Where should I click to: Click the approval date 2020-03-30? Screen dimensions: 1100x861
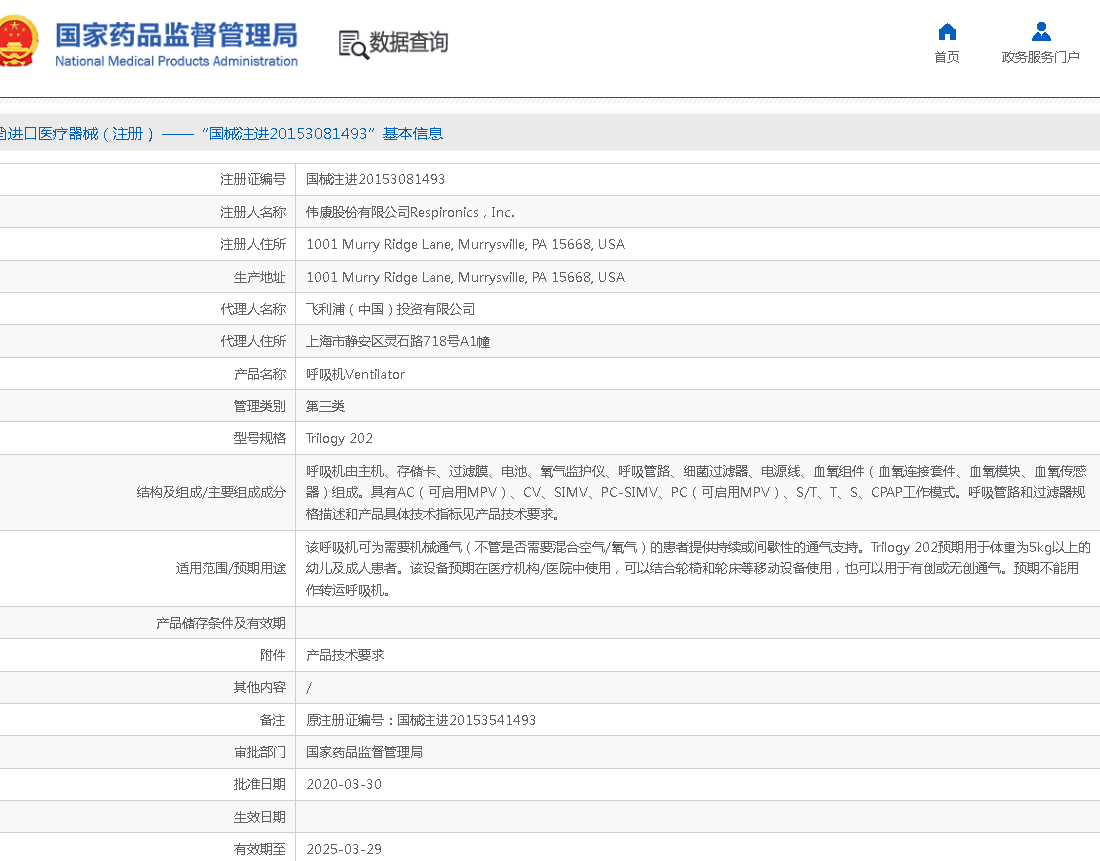[x=343, y=784]
